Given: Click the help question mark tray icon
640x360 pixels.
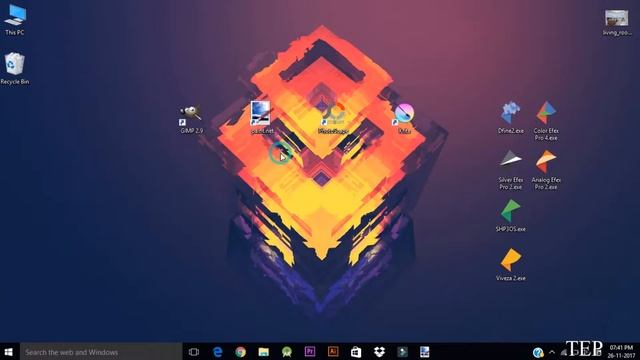Looking at the screenshot, I should tap(538, 352).
